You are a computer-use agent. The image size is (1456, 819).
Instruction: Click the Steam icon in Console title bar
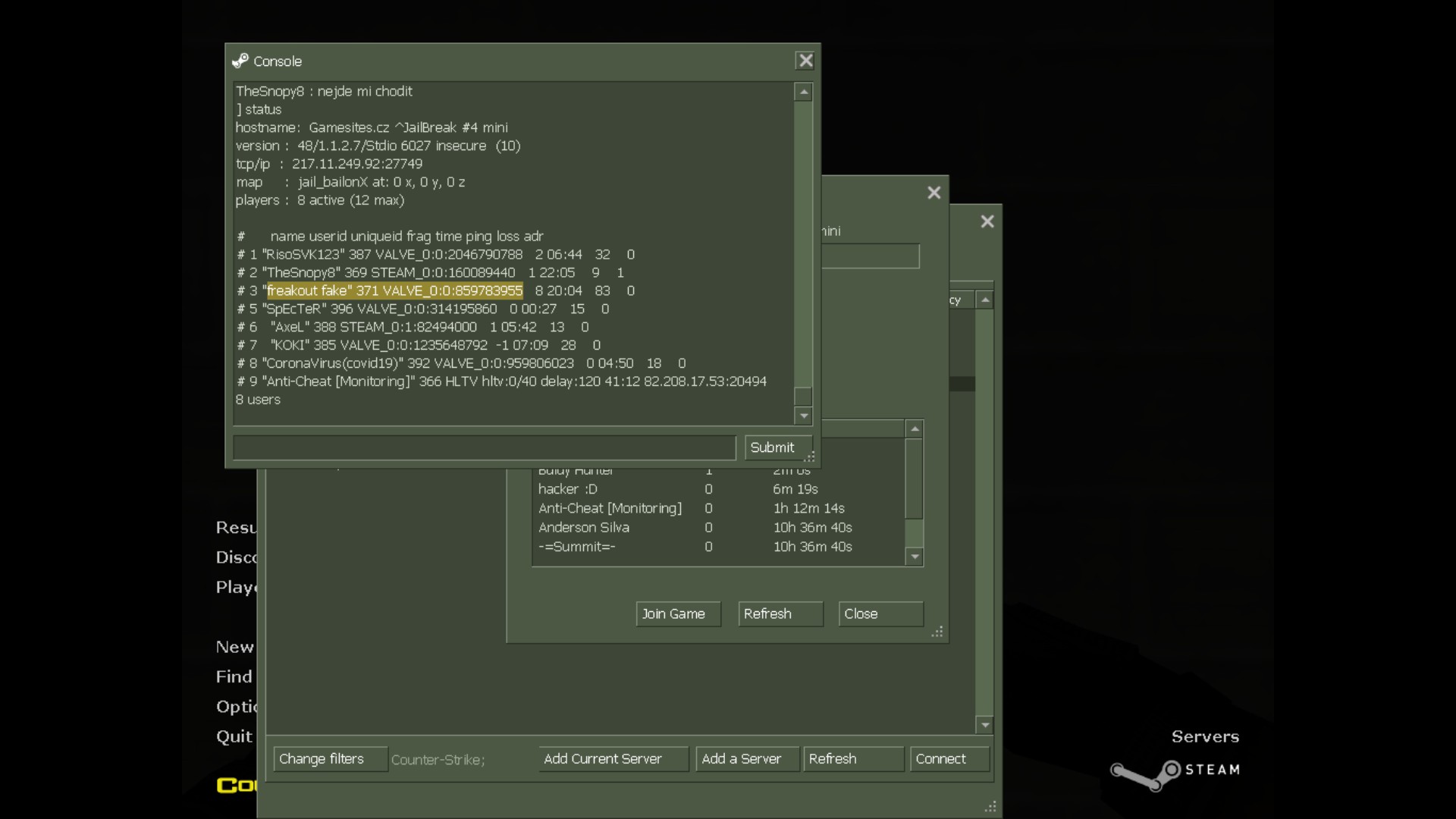pyautogui.click(x=240, y=61)
